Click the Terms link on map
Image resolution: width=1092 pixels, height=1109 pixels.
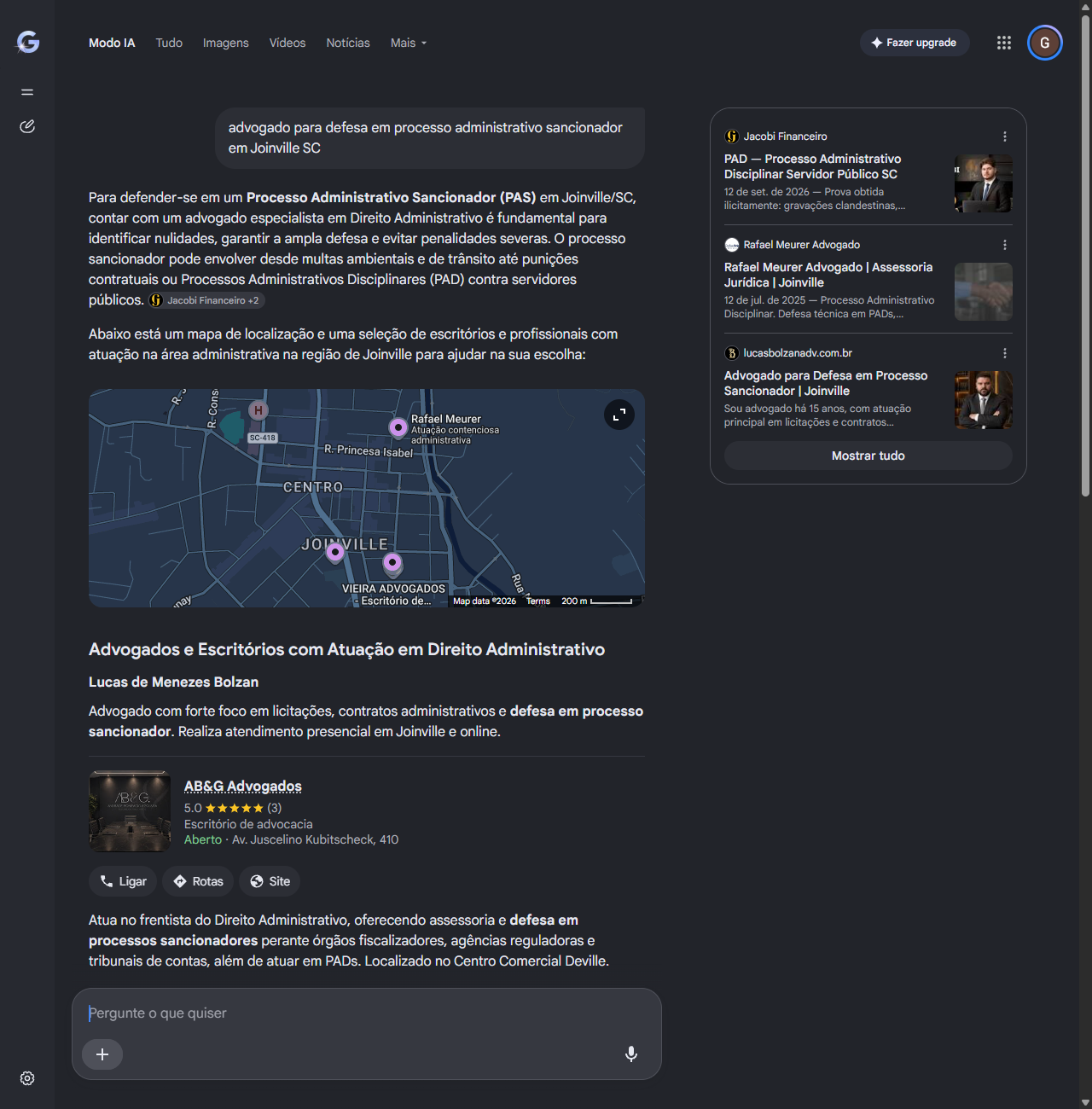[538, 601]
